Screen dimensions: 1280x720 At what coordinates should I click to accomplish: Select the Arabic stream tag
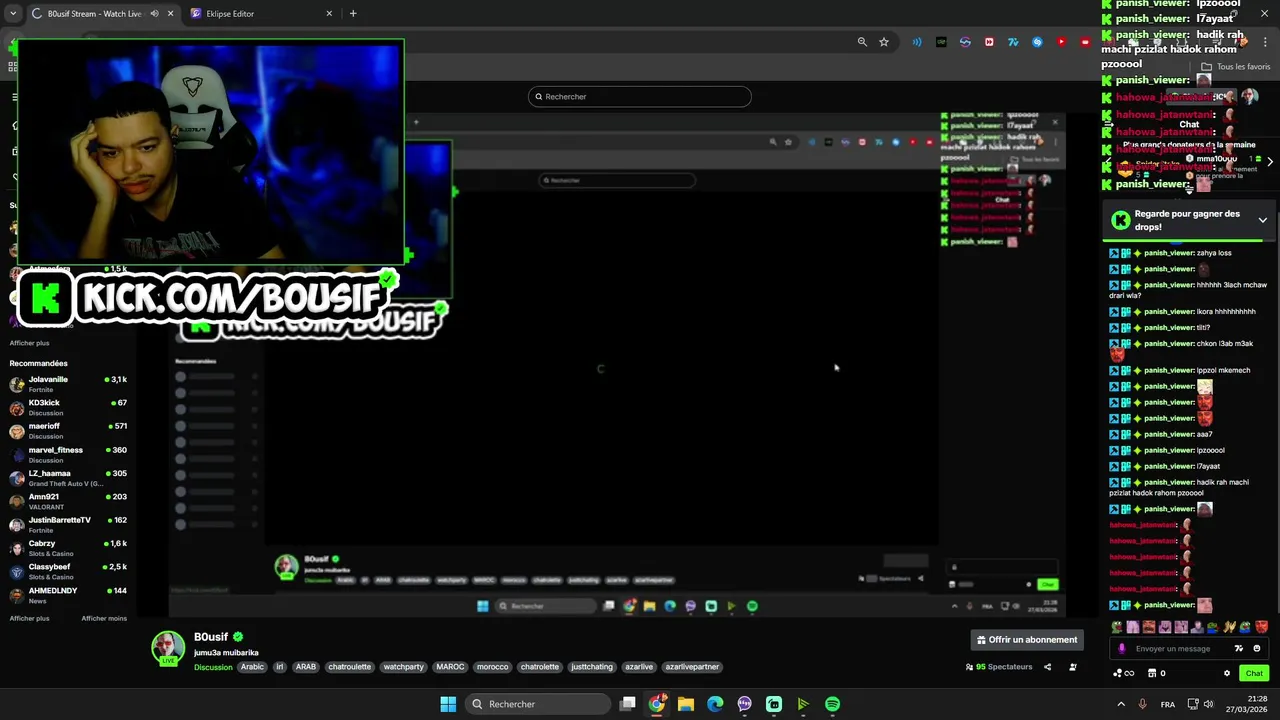tap(252, 667)
